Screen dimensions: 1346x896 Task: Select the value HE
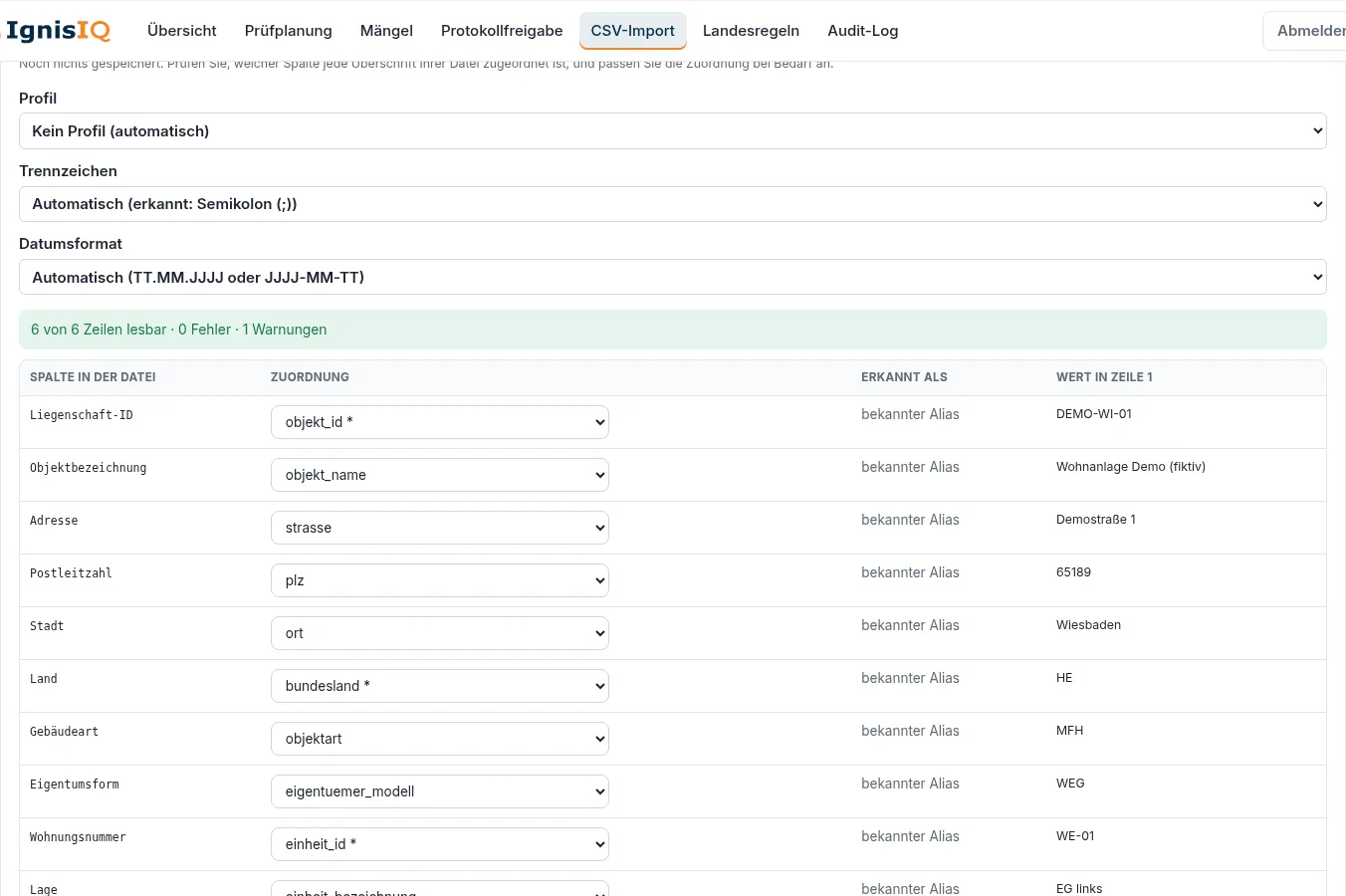(x=1064, y=678)
